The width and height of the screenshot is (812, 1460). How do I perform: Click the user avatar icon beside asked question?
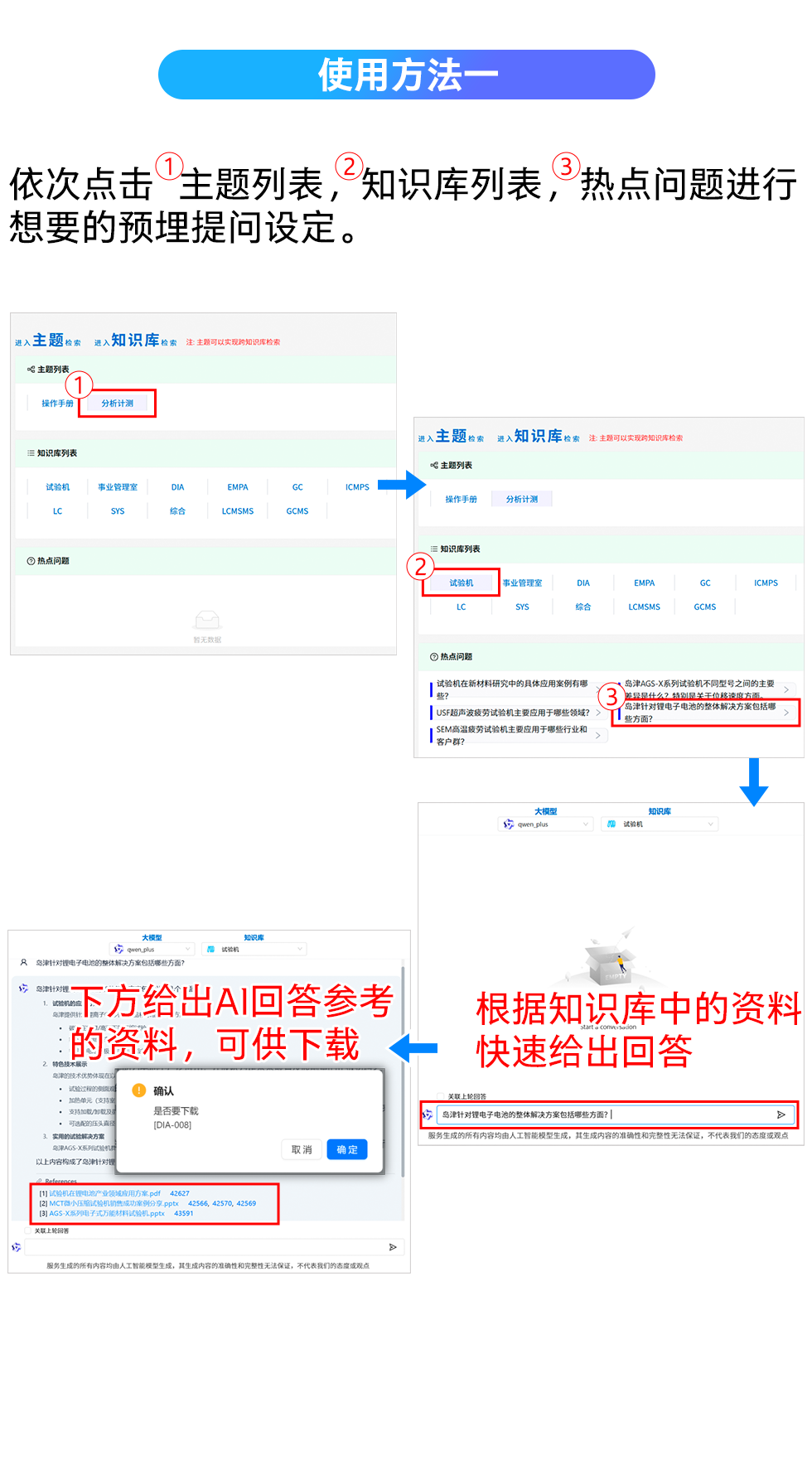coord(23,963)
